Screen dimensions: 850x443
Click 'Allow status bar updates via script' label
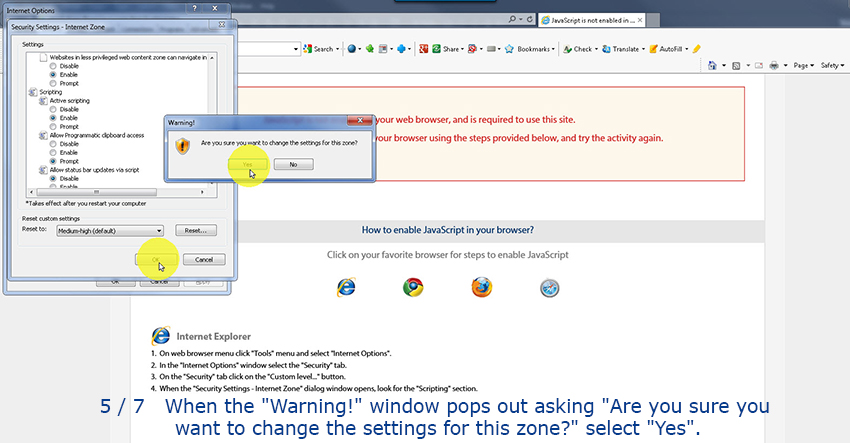pyautogui.click(x=94, y=170)
